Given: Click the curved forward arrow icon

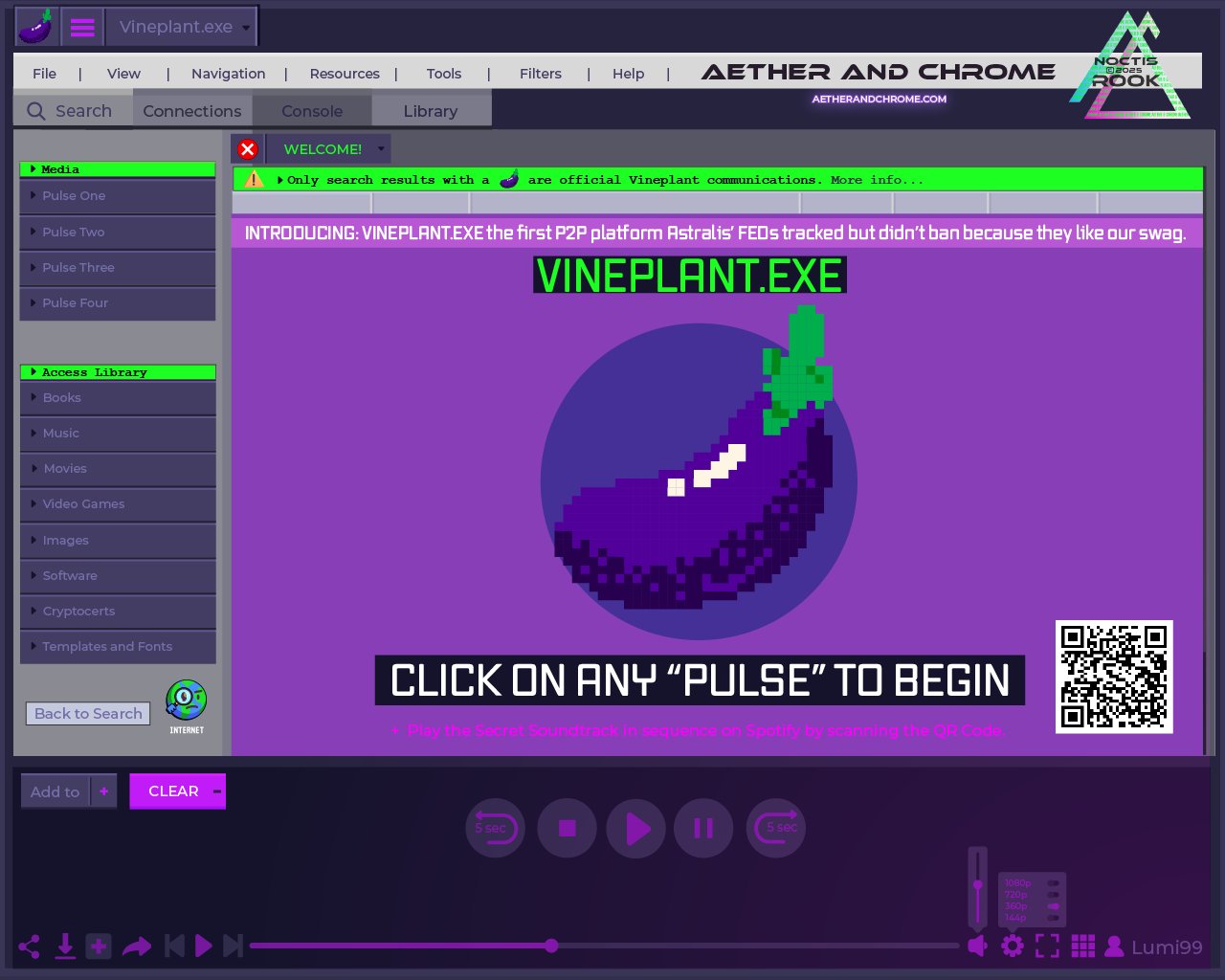Looking at the screenshot, I should pos(137,947).
